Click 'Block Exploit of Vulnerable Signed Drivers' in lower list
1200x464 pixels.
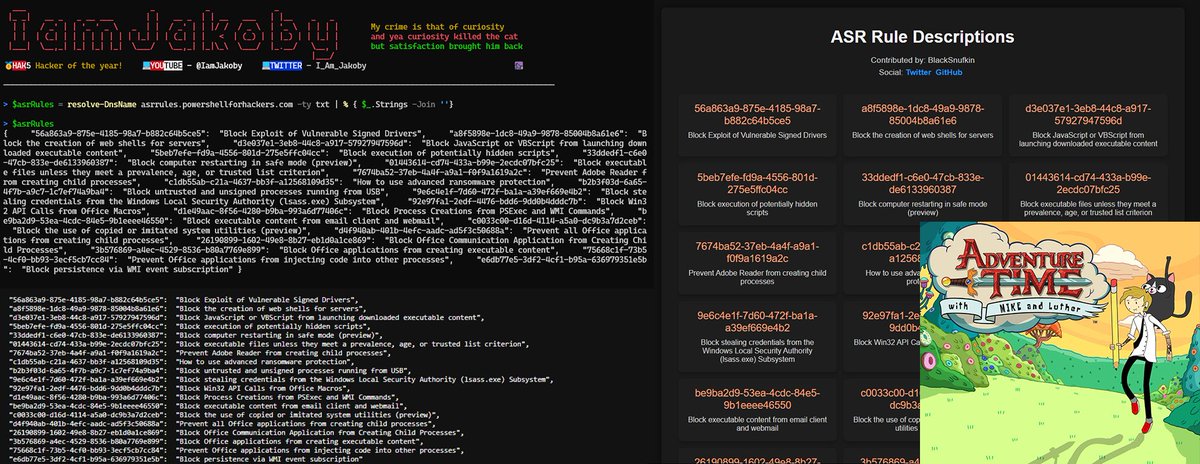pos(267,299)
